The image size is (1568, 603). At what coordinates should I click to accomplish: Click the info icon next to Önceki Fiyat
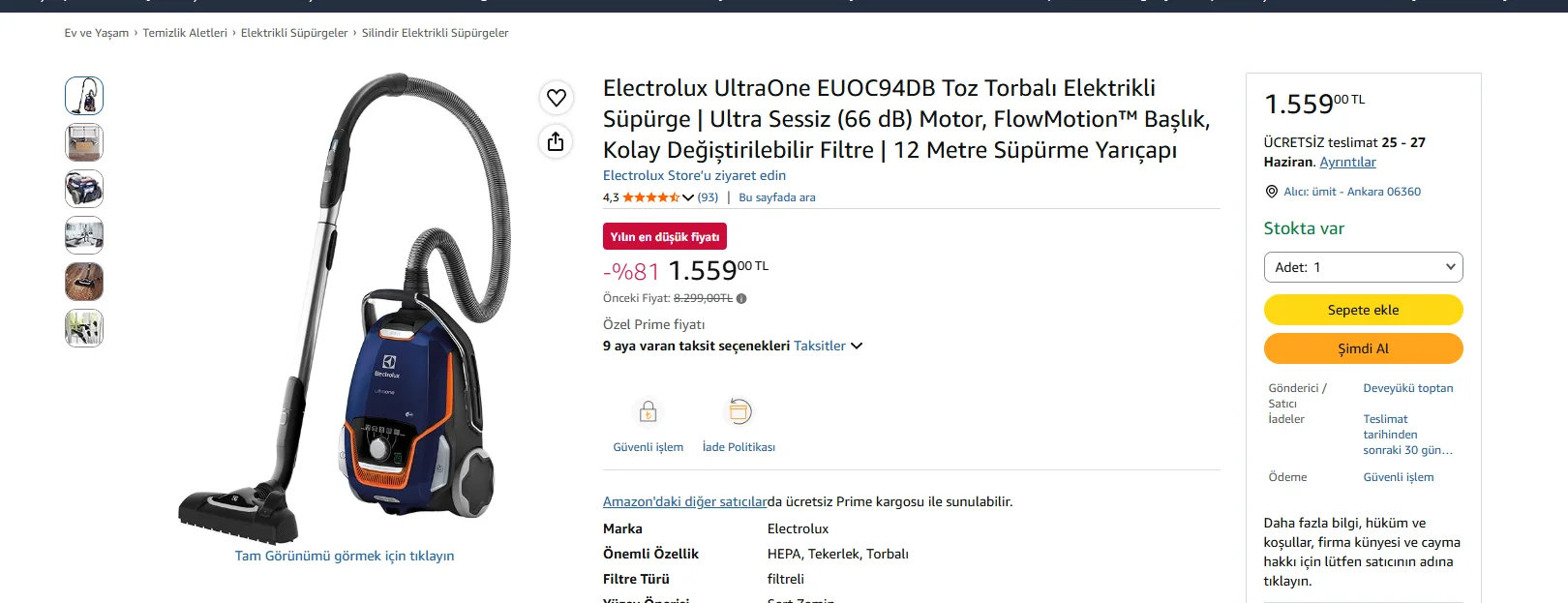(x=741, y=298)
